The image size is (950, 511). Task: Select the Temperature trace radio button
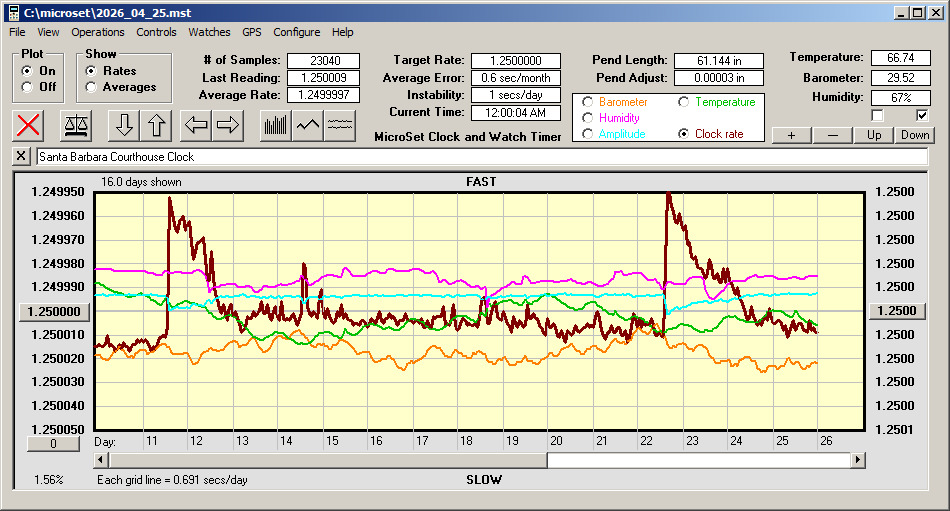(x=684, y=102)
